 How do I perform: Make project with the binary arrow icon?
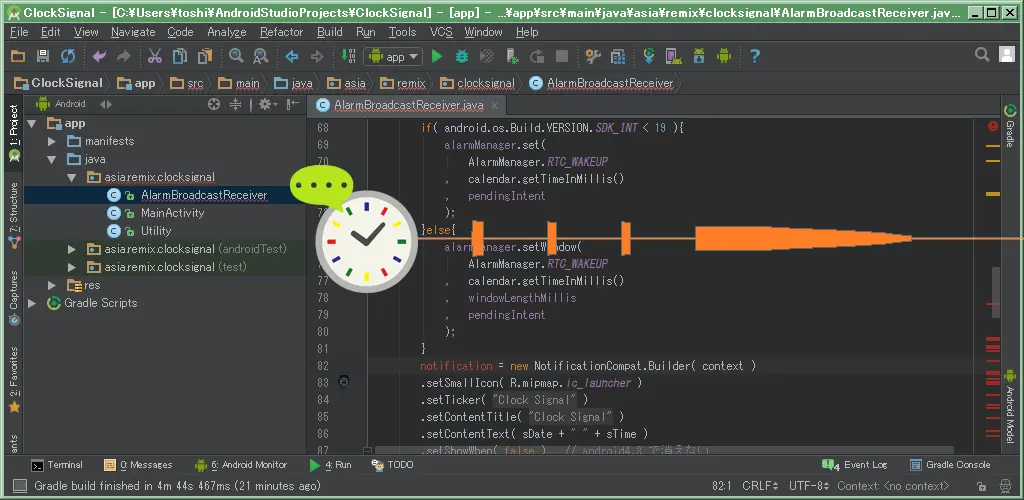click(x=348, y=57)
